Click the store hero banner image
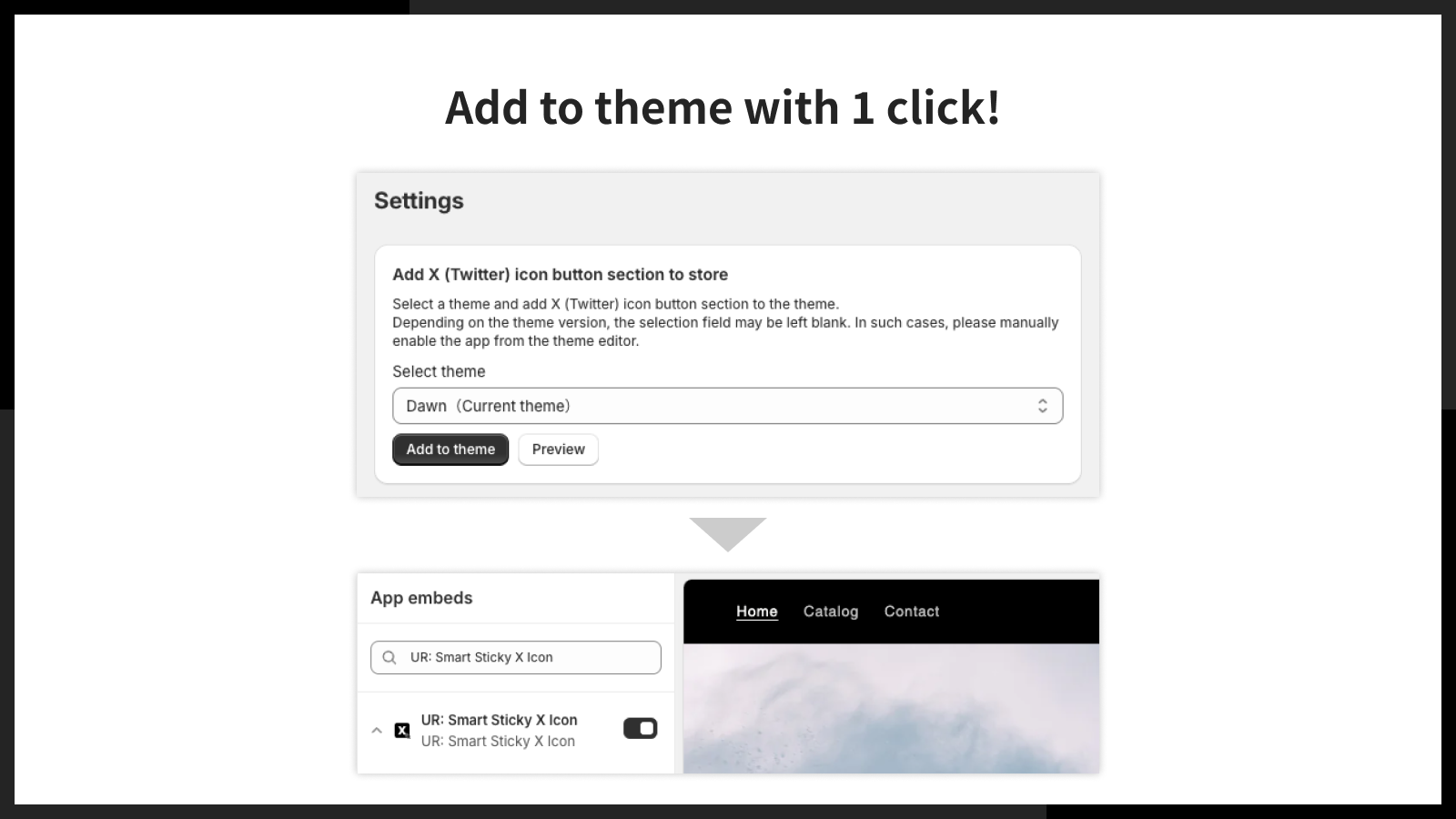This screenshot has height=819, width=1456. [891, 708]
